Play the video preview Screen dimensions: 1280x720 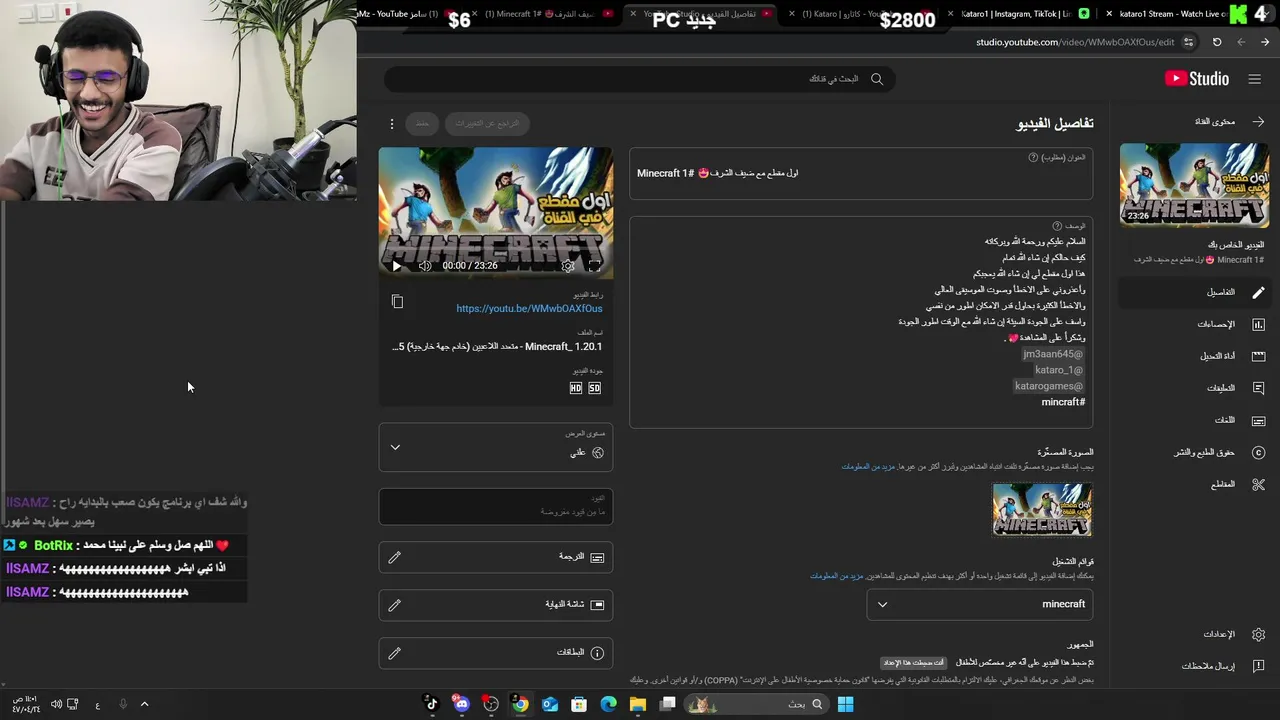pyautogui.click(x=396, y=266)
